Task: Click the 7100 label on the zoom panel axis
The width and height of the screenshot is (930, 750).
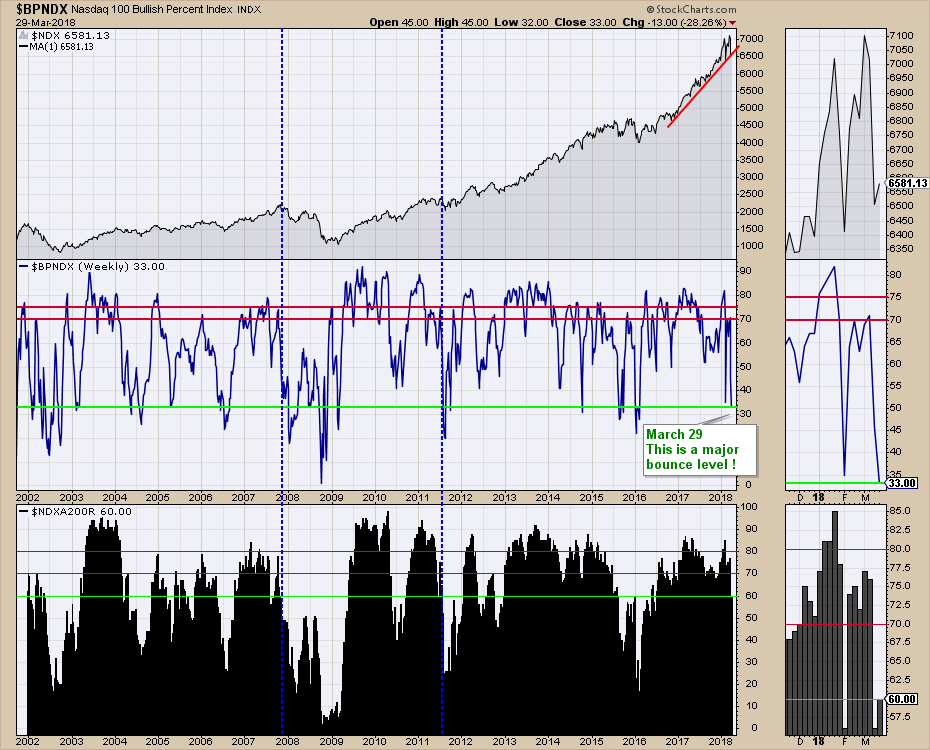Action: [901, 36]
